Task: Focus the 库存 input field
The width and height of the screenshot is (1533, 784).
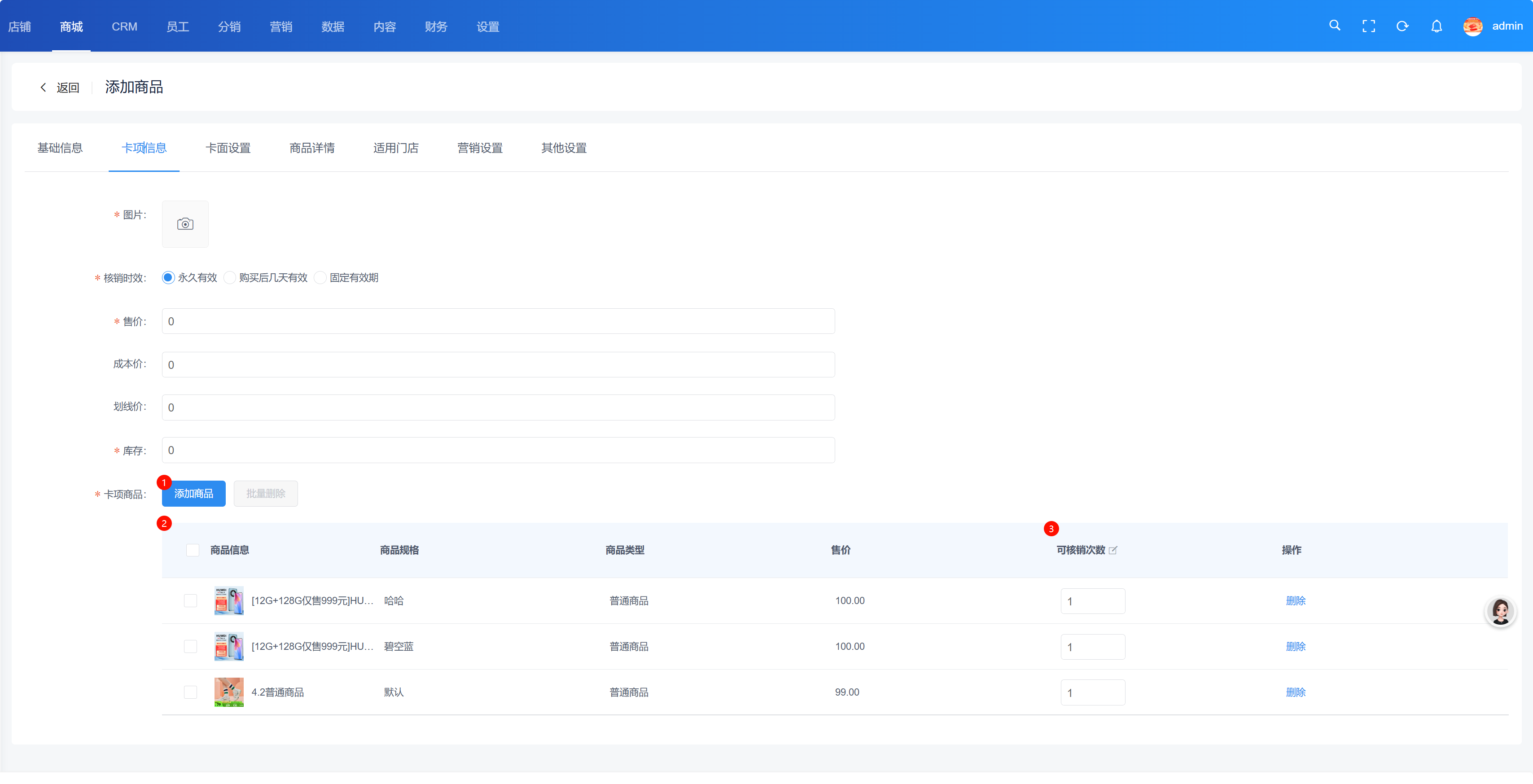Action: (x=498, y=450)
